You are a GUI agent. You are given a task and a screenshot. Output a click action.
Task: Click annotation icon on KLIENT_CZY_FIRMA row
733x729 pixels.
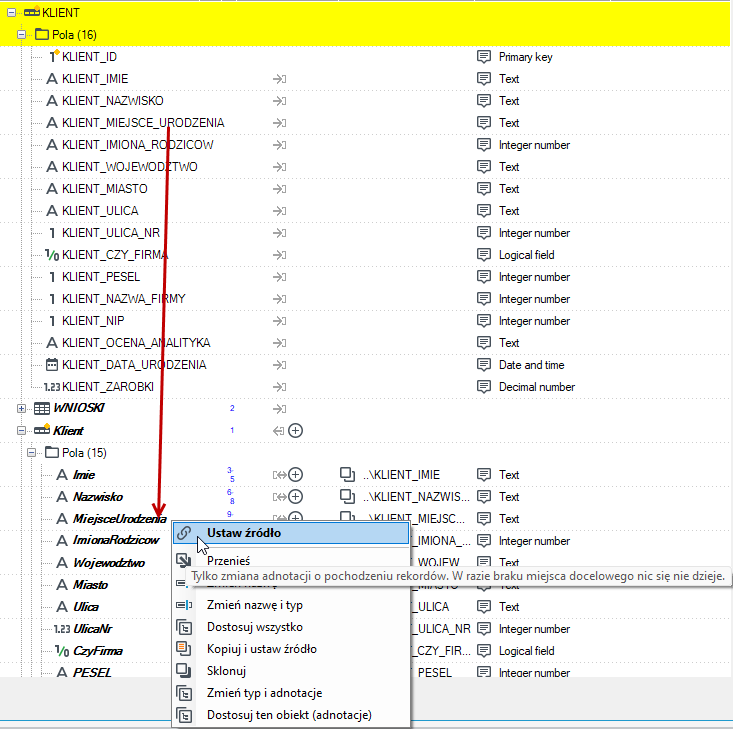click(484, 255)
